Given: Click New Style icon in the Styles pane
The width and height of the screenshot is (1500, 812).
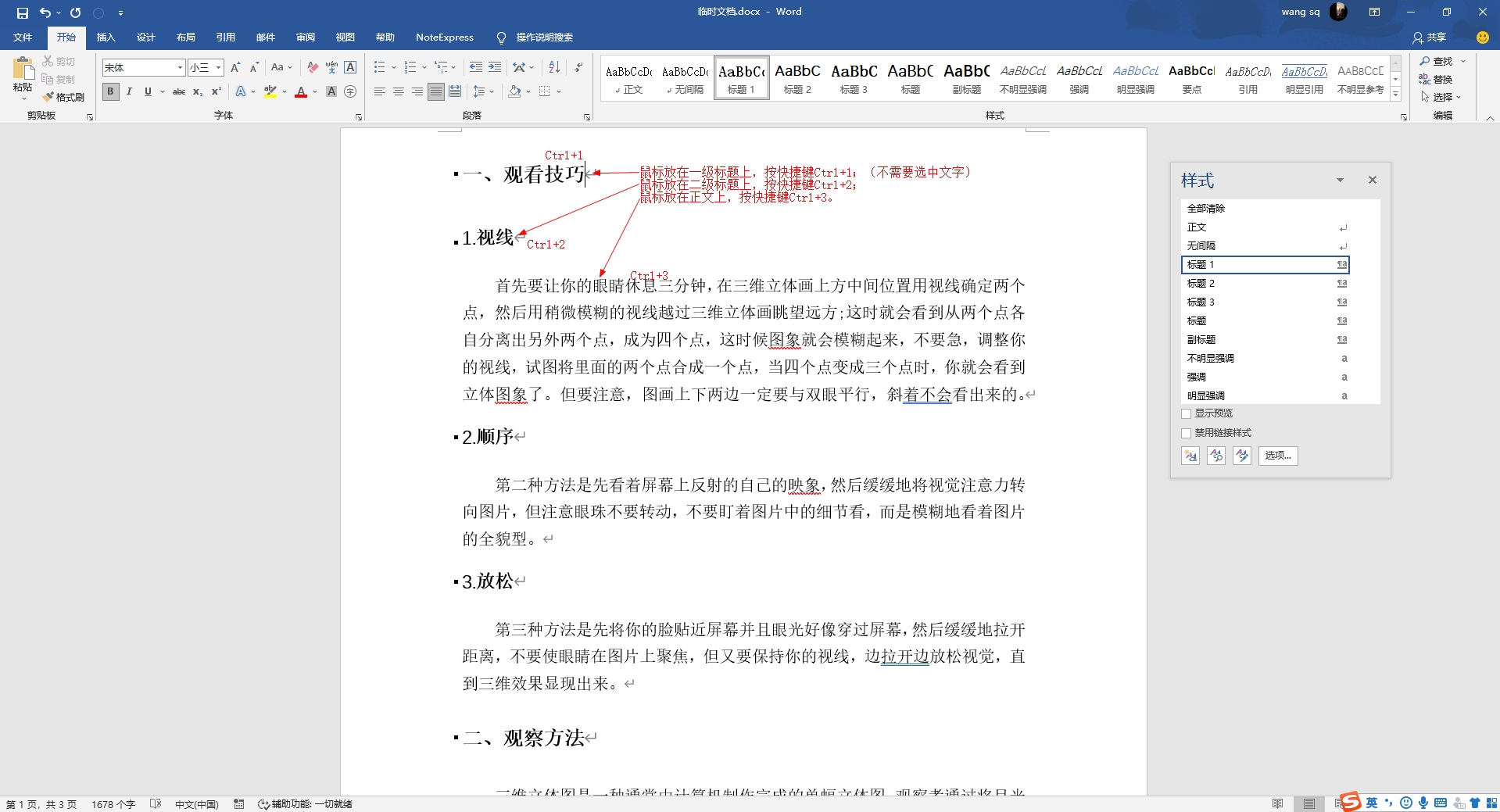Looking at the screenshot, I should [x=1190, y=456].
